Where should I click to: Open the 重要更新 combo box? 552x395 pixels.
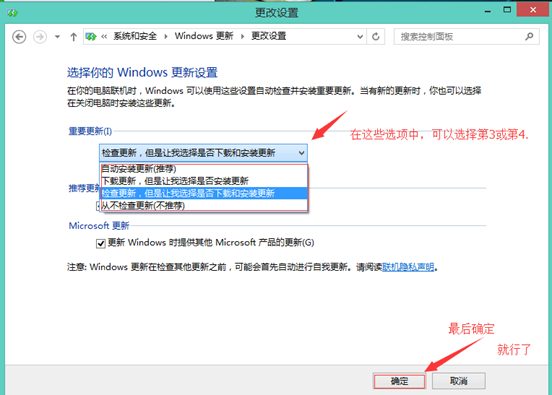(x=203, y=153)
